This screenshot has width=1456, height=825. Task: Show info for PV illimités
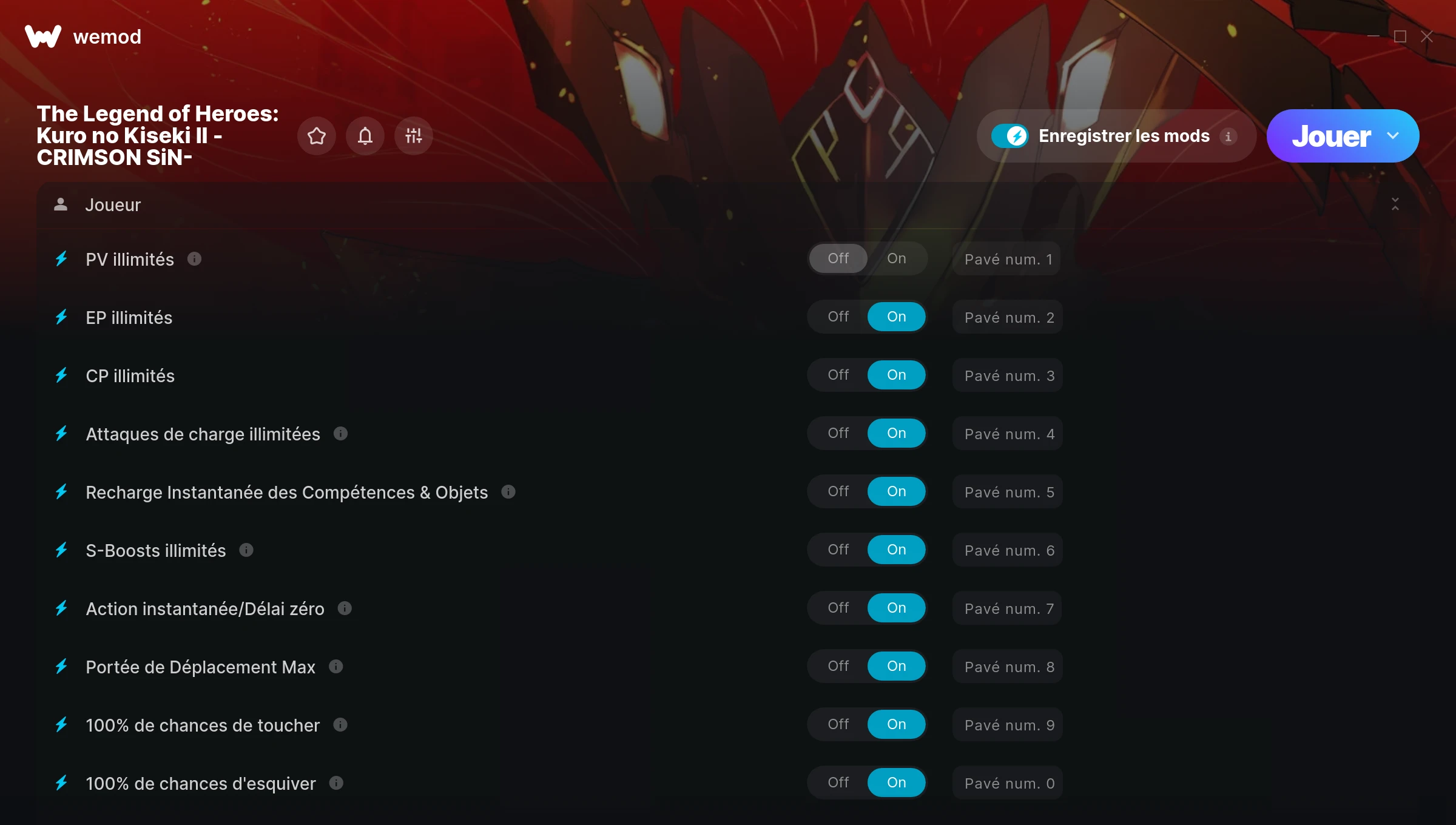(x=194, y=259)
